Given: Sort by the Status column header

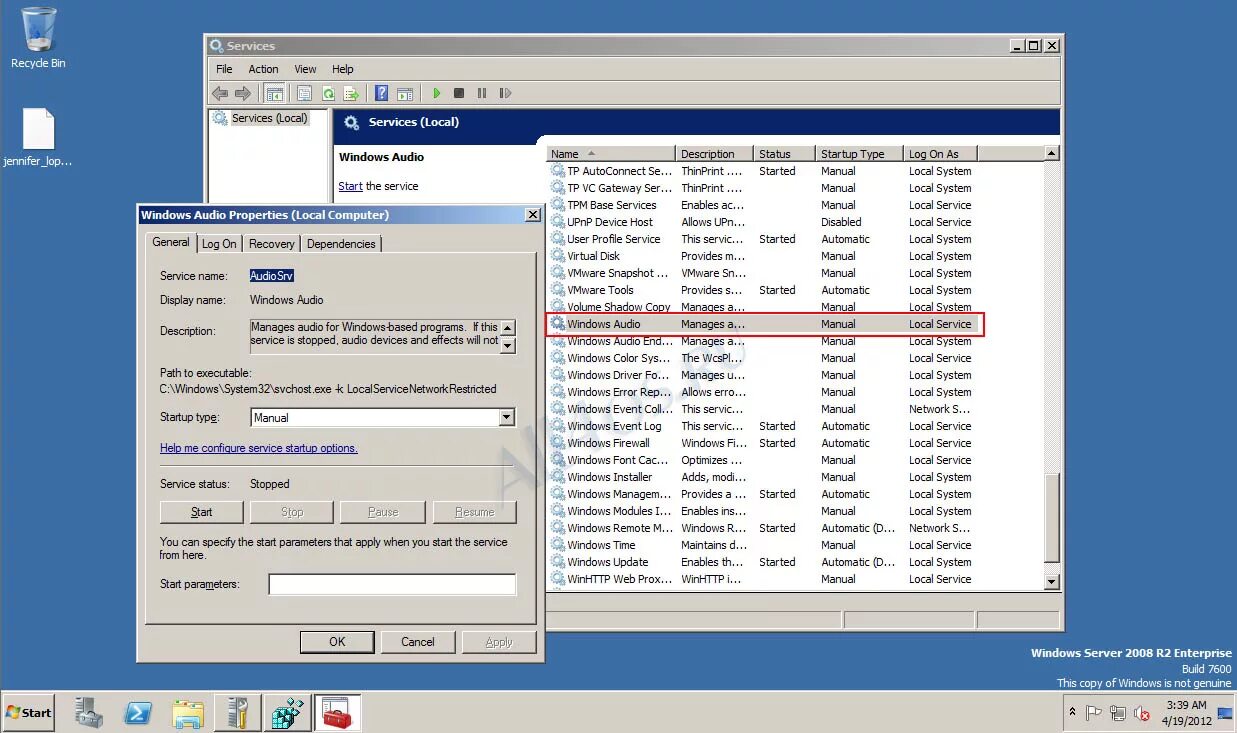Looking at the screenshot, I should (784, 154).
